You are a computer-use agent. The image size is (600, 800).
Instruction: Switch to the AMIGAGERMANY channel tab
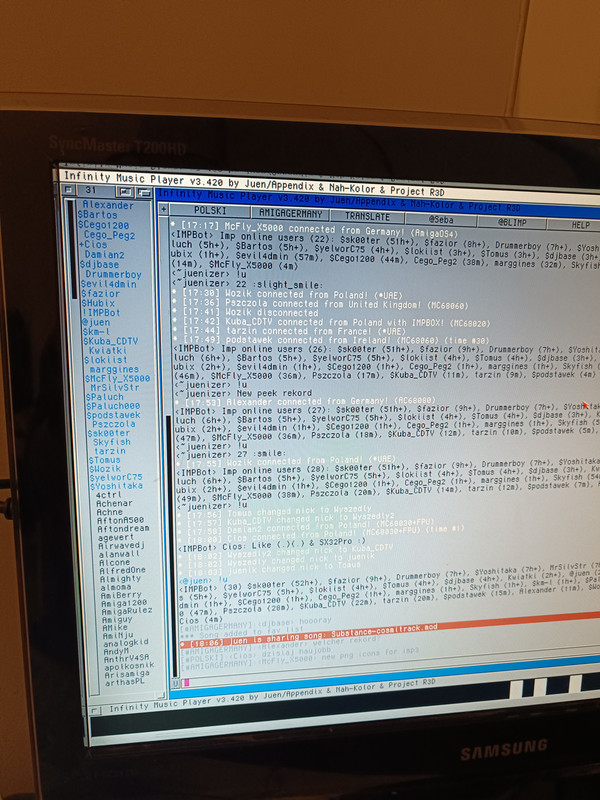coord(290,213)
